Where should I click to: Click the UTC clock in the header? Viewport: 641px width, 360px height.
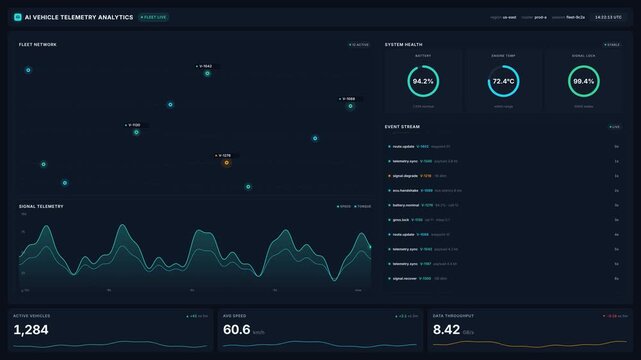[x=608, y=18]
